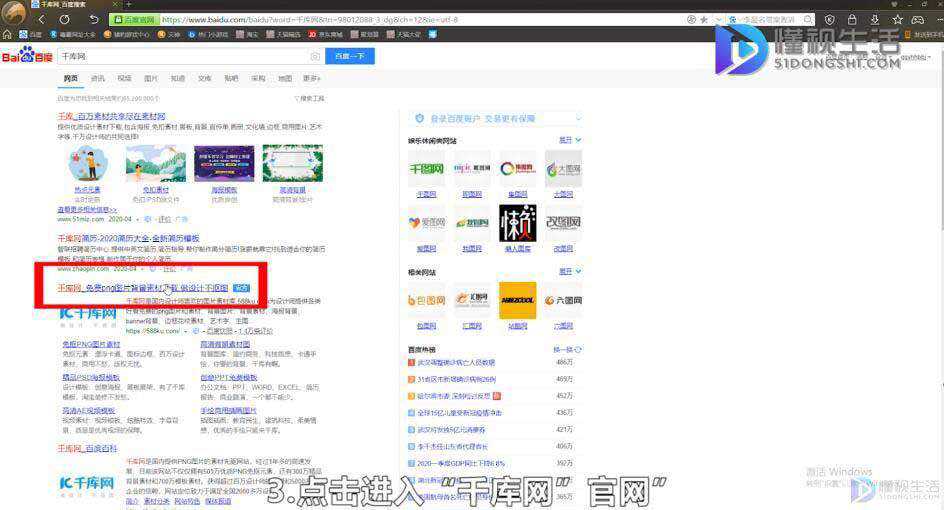
Task: Open the browser home page icon
Action: [x=7, y=34]
